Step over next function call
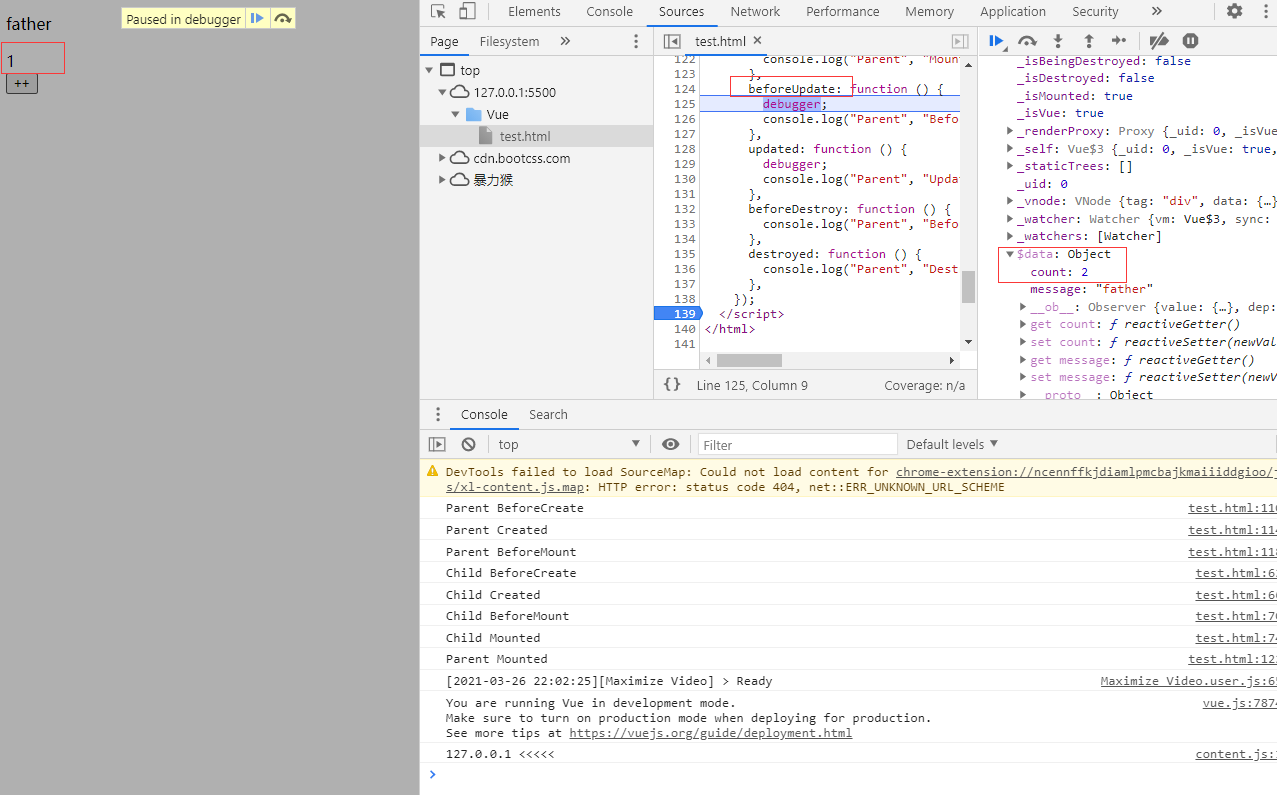Screen dimensions: 1277x795 click(1027, 41)
